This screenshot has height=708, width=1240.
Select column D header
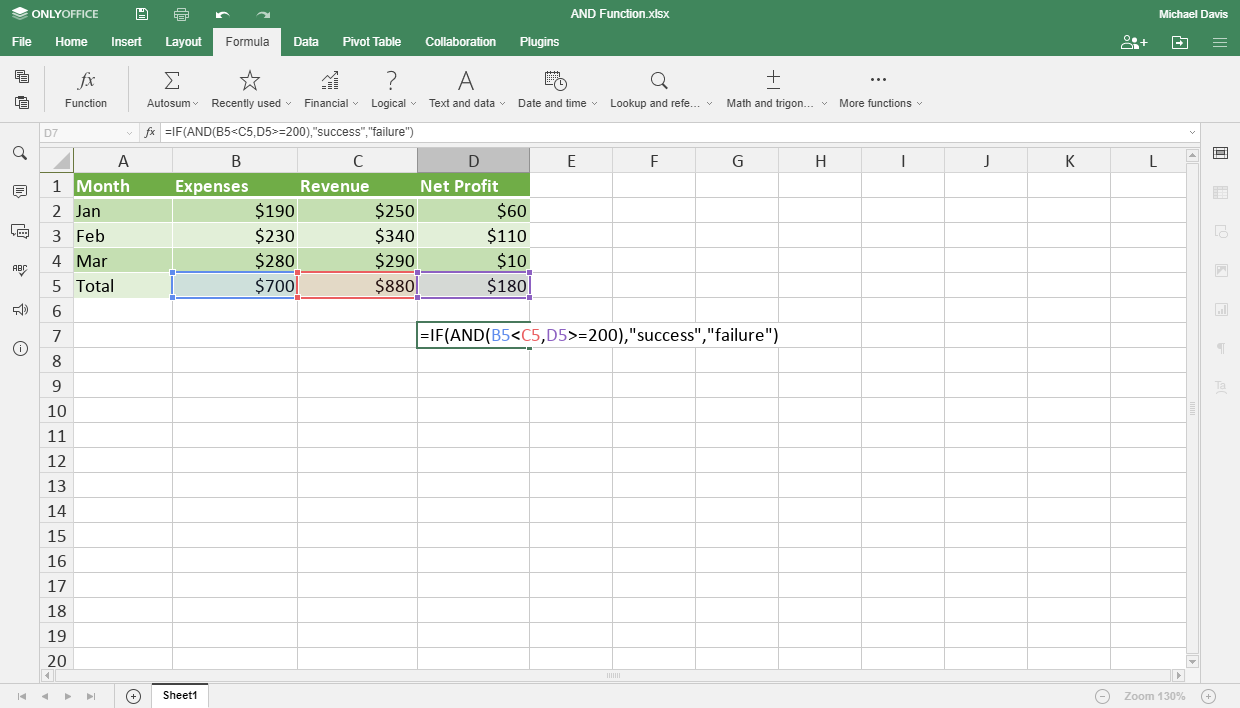pyautogui.click(x=473, y=161)
